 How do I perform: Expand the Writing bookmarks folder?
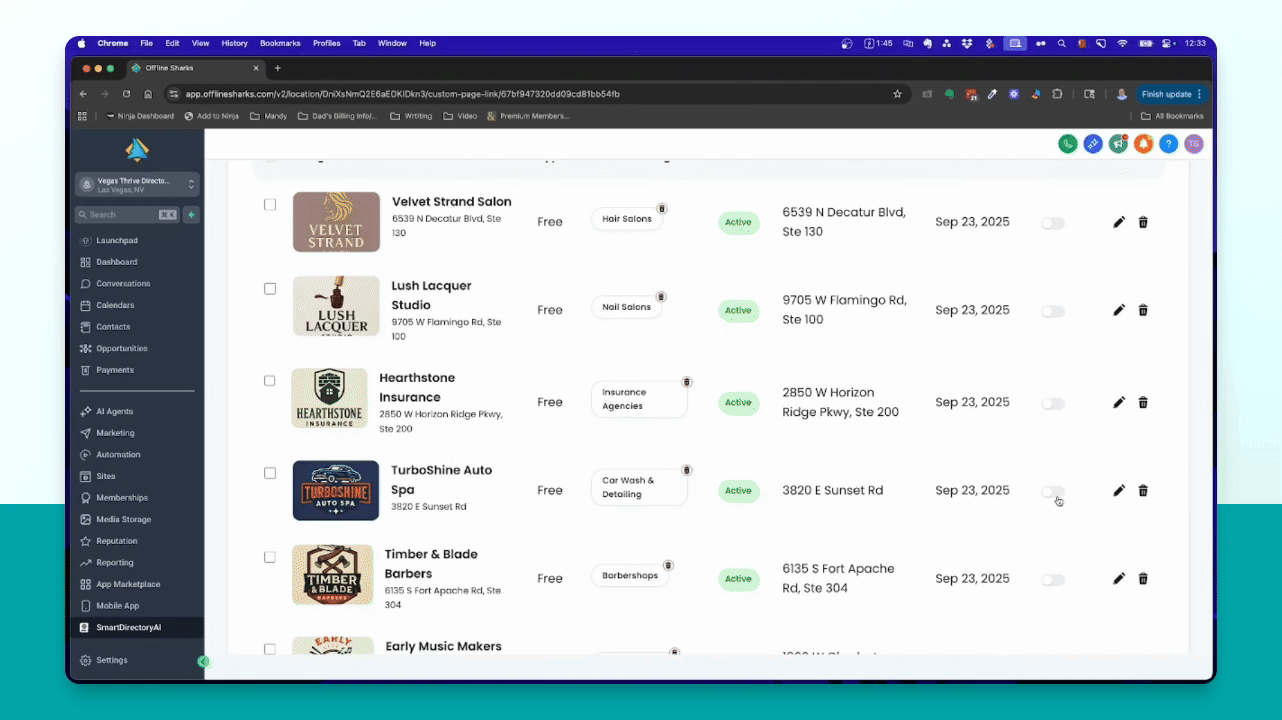coord(411,116)
